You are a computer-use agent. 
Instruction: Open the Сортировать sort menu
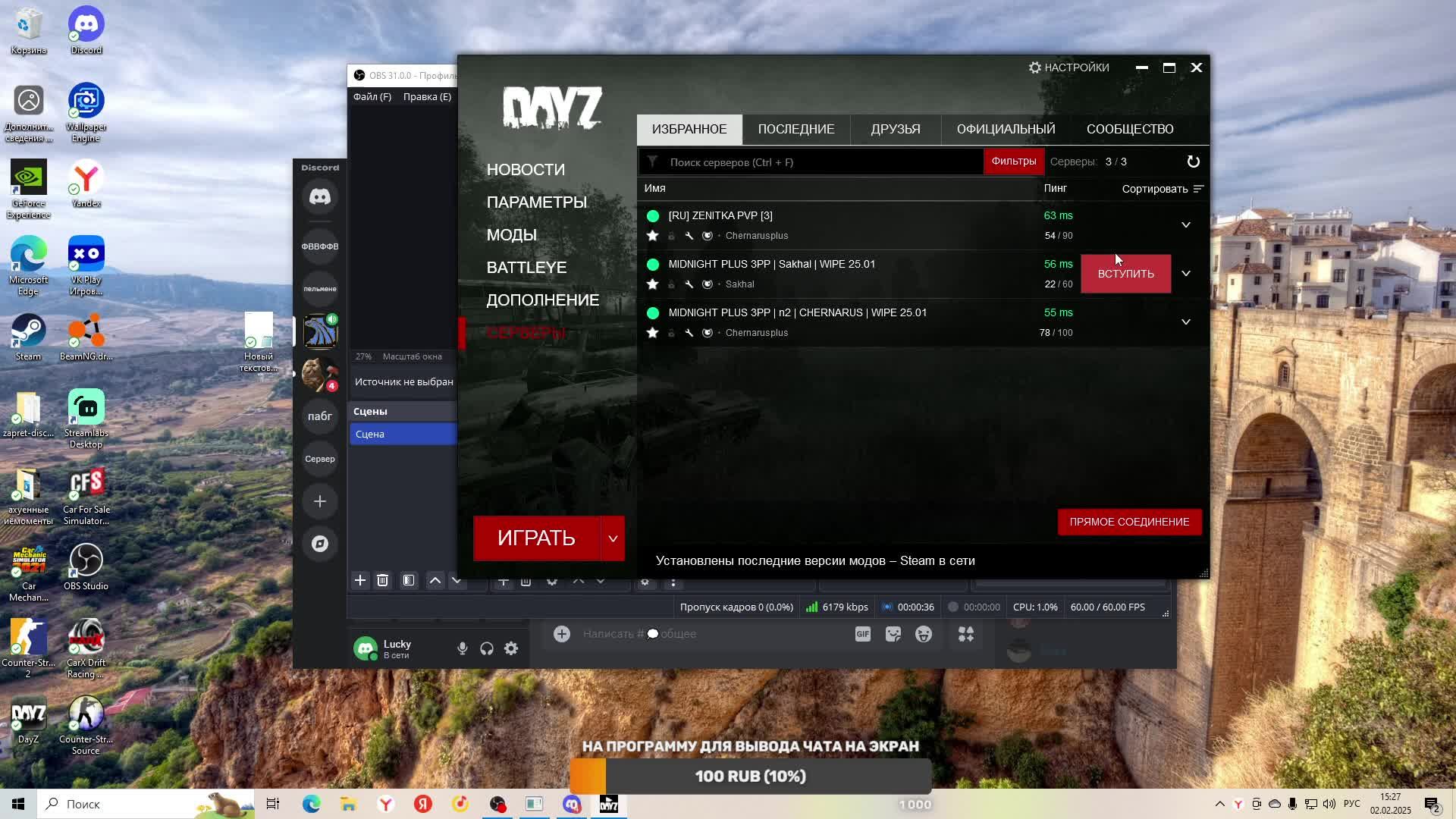(x=1163, y=189)
